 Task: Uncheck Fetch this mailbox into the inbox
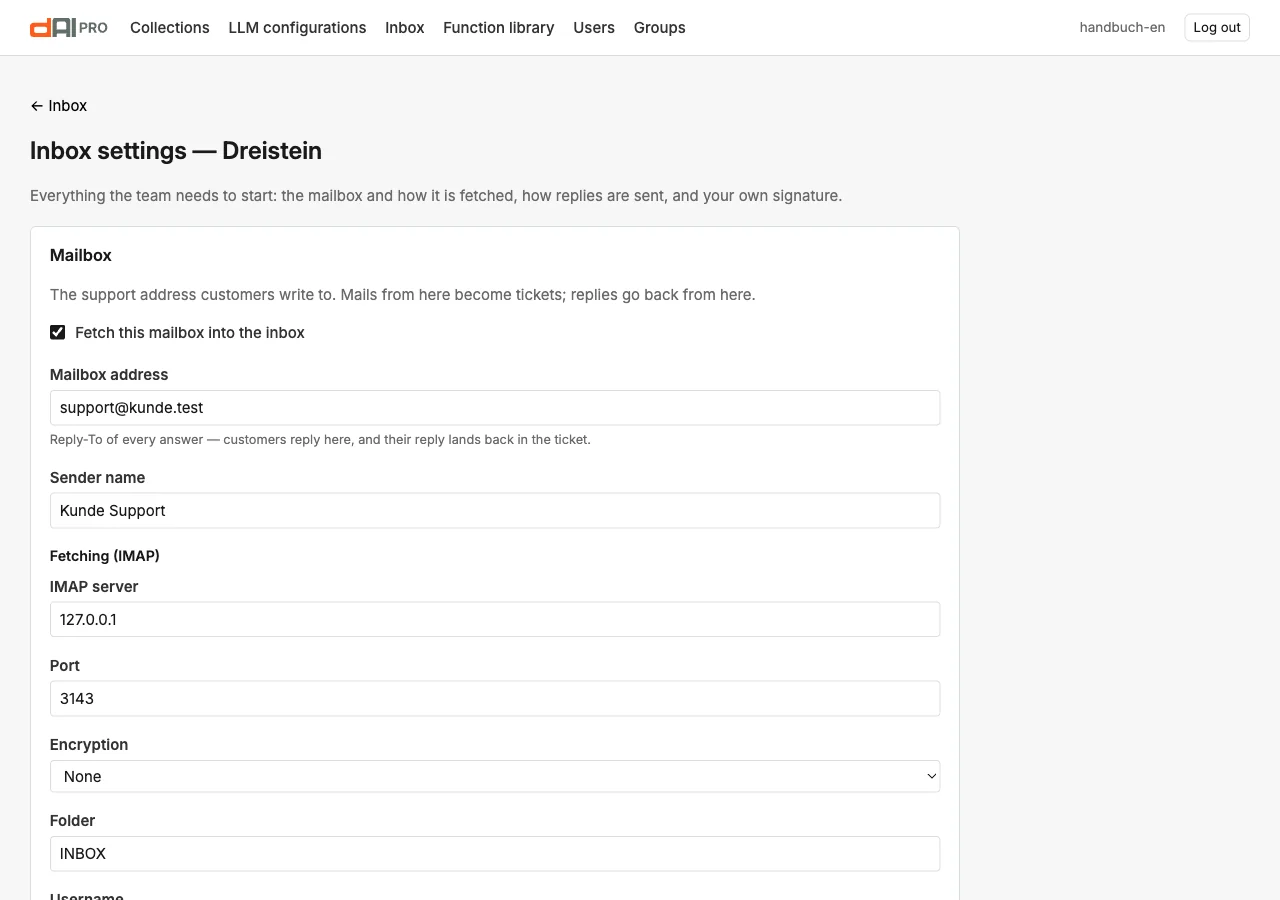[x=58, y=332]
